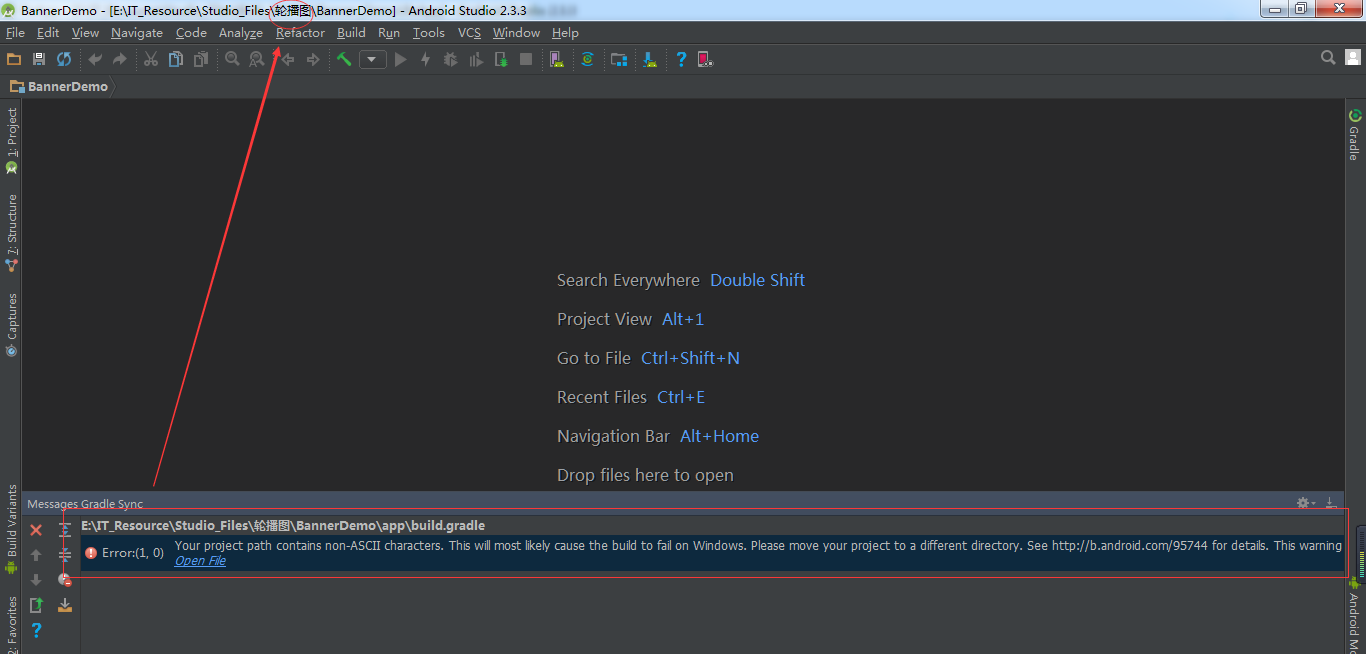Screen dimensions: 1366x654
Task: Select the BannerDemo breadcrumb in navigation bar
Action: pyautogui.click(x=59, y=86)
